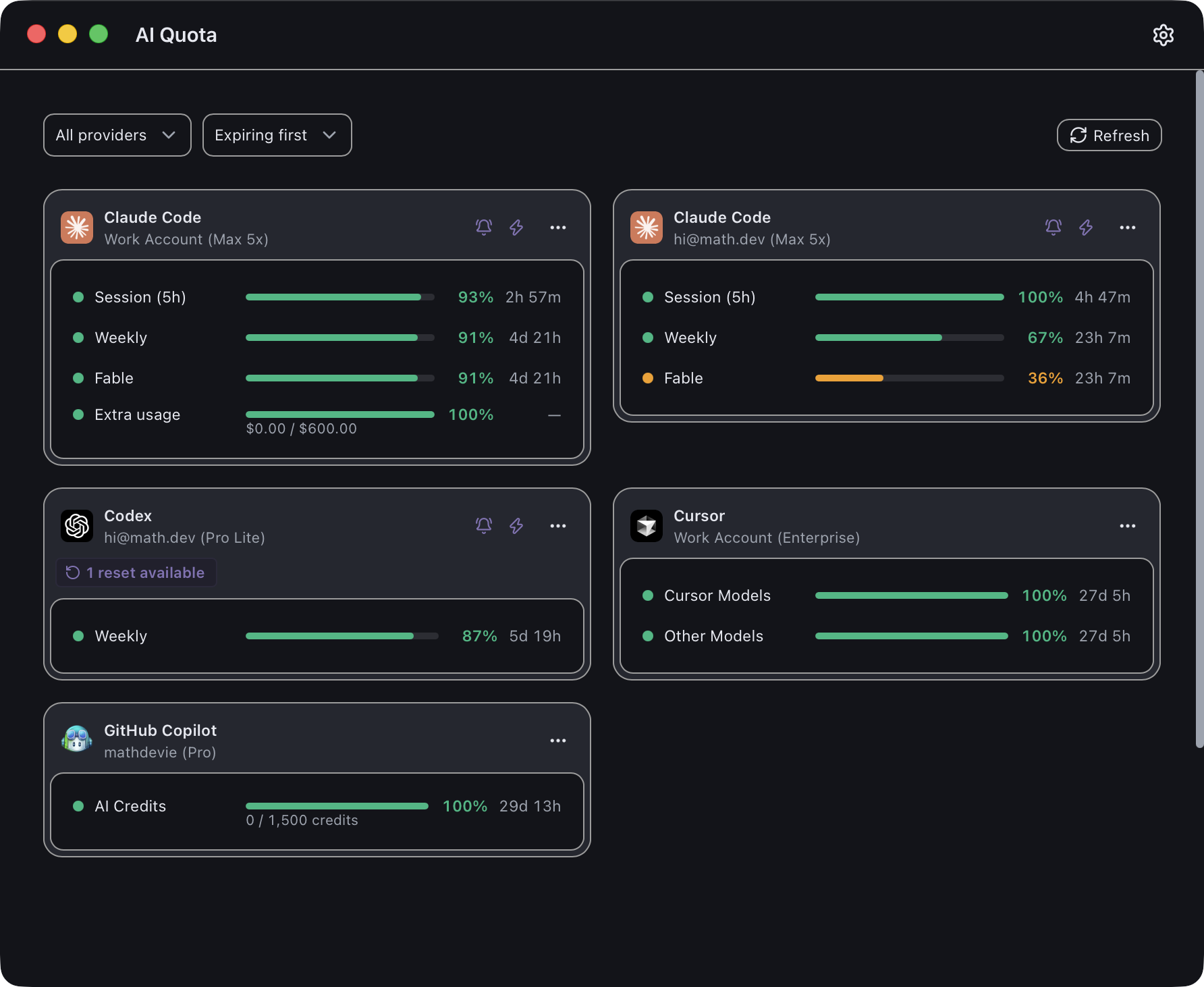The width and height of the screenshot is (1204, 987).
Task: Click the Extra usage progress bar
Action: point(340,415)
